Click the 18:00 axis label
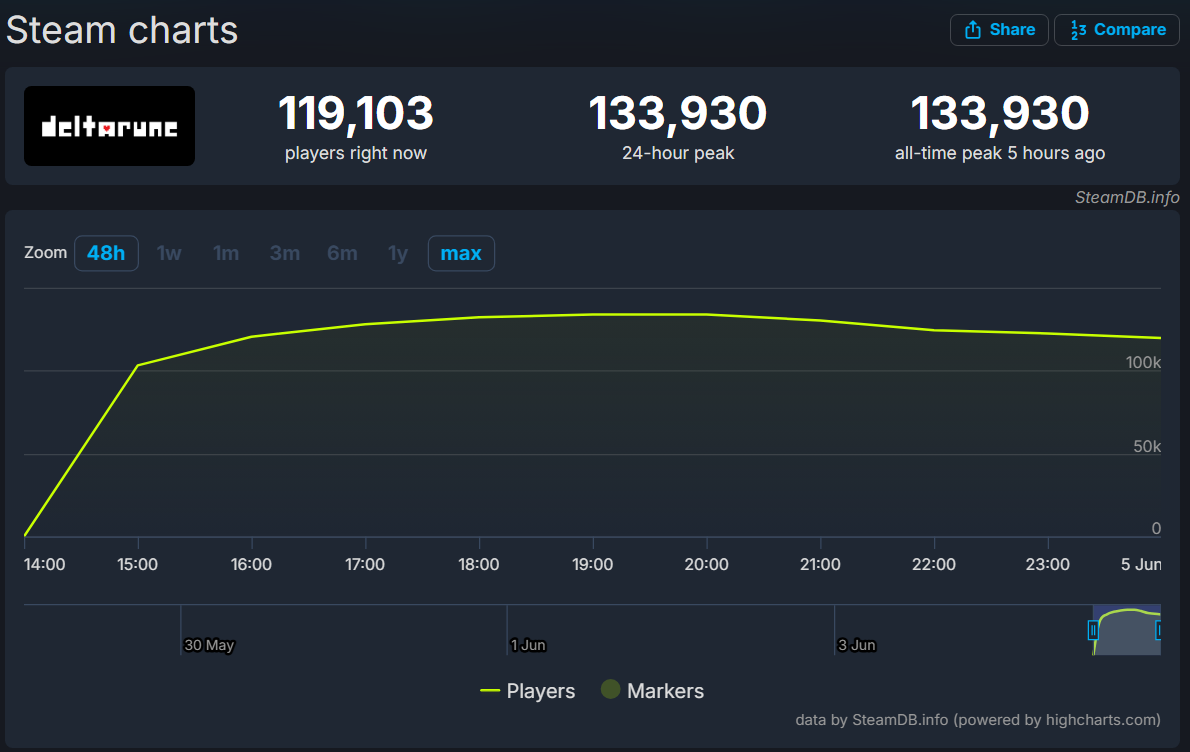Viewport: 1190px width, 752px height. point(479,565)
